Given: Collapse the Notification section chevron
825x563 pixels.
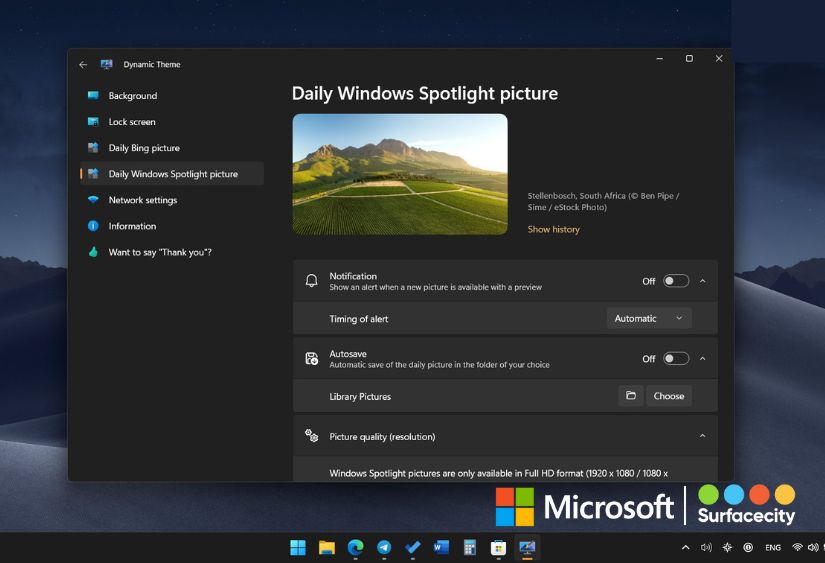Looking at the screenshot, I should pyautogui.click(x=703, y=281).
